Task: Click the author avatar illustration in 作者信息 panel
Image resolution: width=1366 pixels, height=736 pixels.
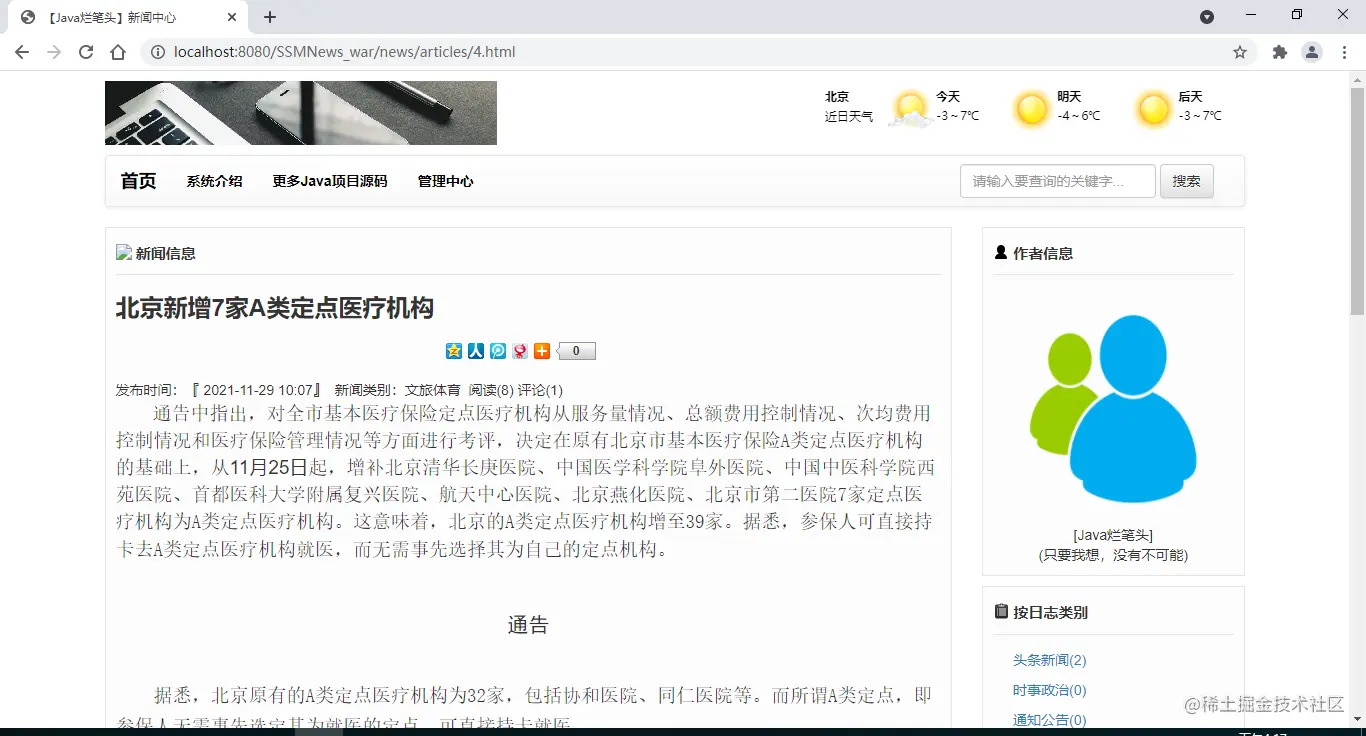Action: (1113, 408)
